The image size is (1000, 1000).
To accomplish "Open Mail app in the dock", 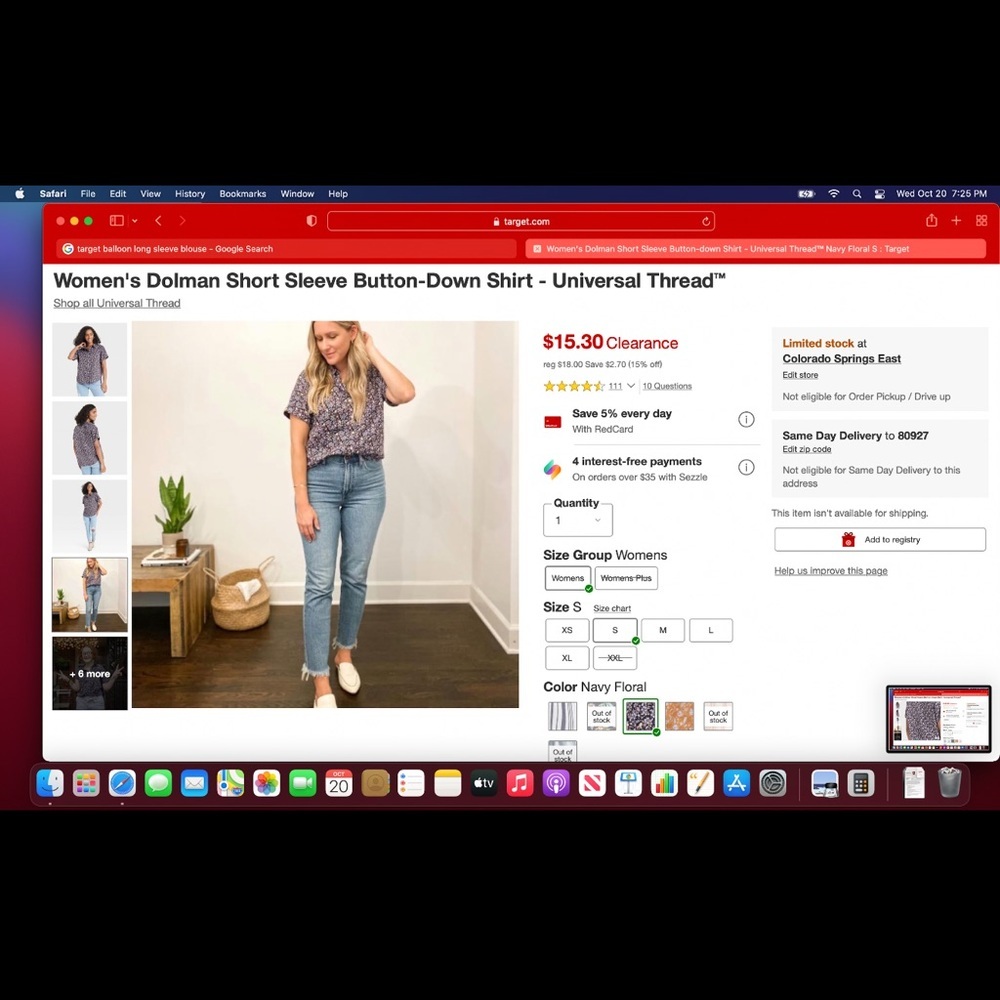I will [195, 783].
